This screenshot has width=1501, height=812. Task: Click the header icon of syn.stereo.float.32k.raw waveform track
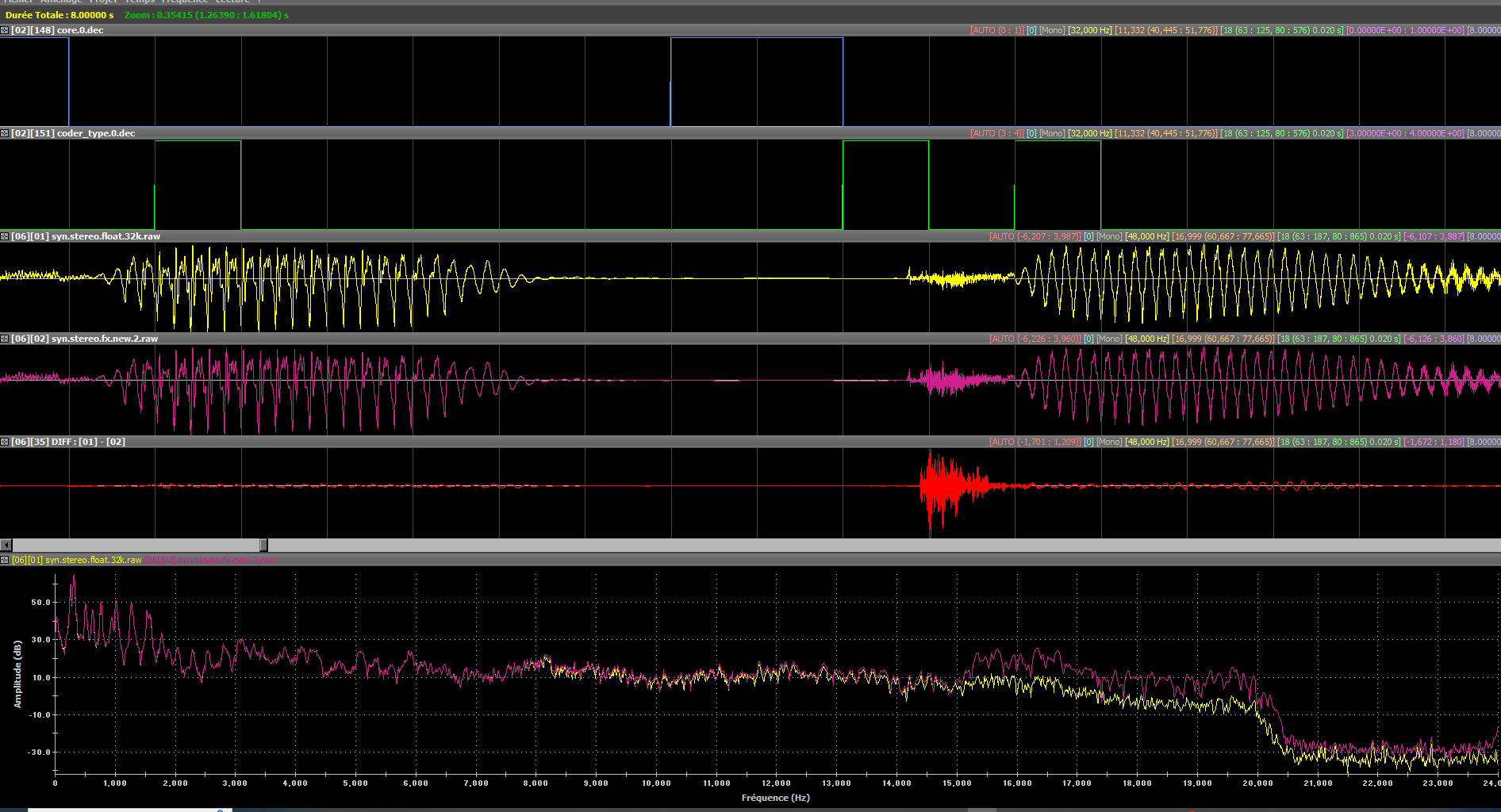5,236
